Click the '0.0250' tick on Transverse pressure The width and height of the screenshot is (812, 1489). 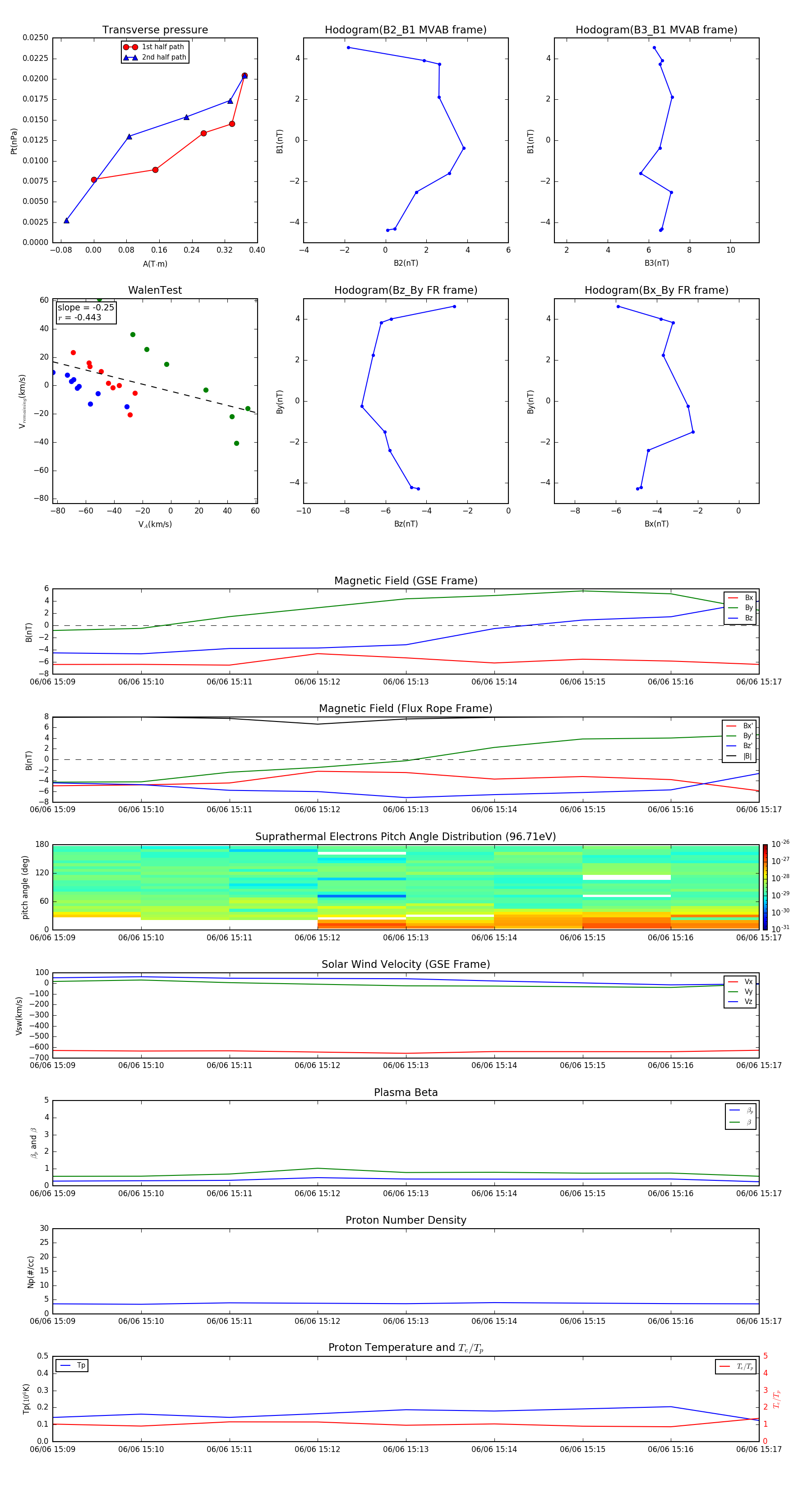(x=35, y=37)
